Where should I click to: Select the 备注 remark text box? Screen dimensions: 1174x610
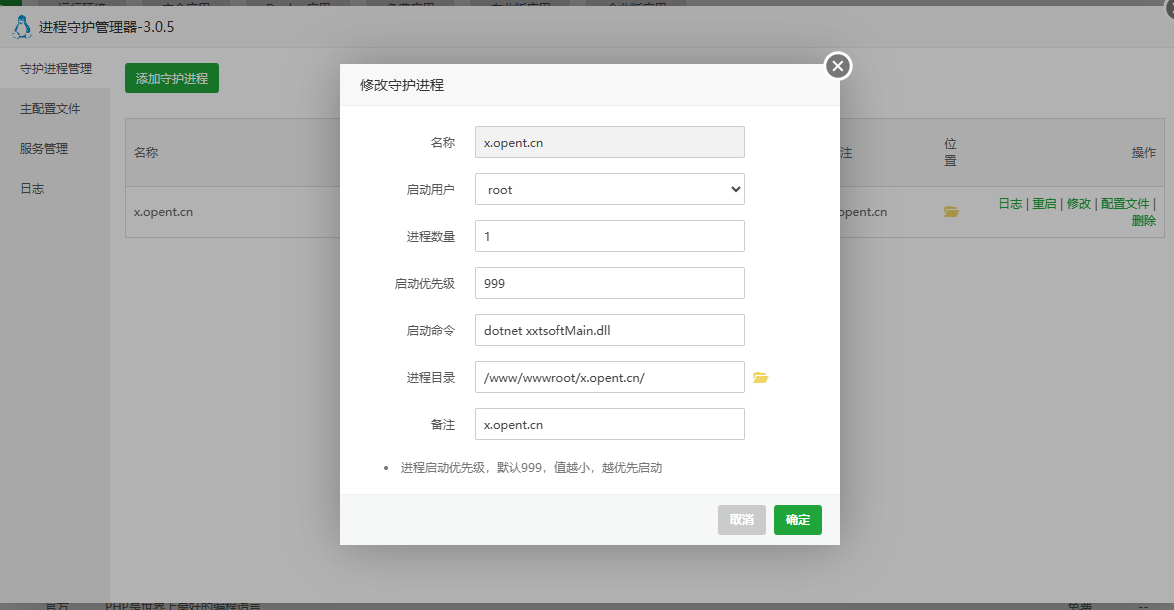tap(609, 424)
